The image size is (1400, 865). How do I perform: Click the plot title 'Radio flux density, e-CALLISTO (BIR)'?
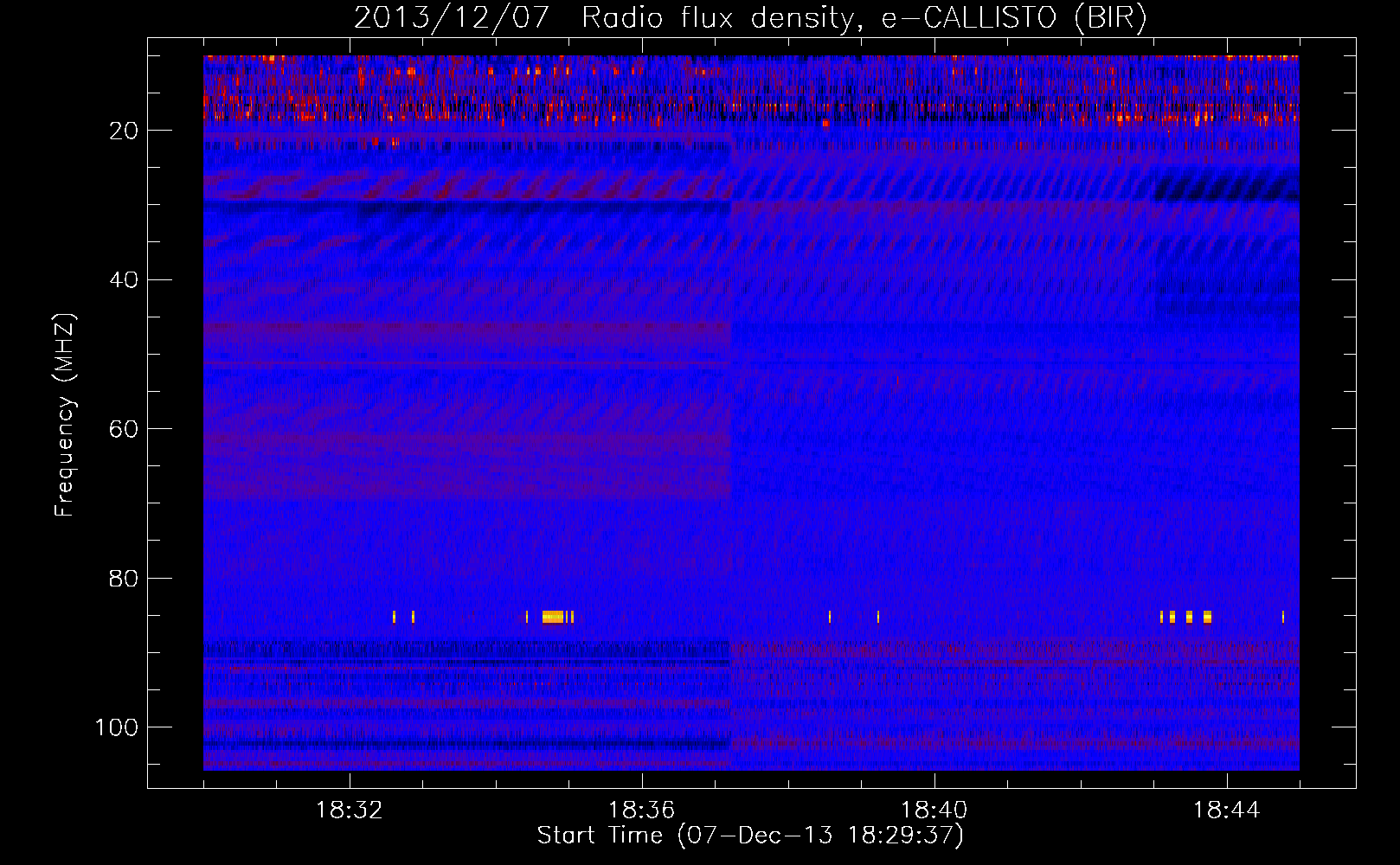point(864,18)
